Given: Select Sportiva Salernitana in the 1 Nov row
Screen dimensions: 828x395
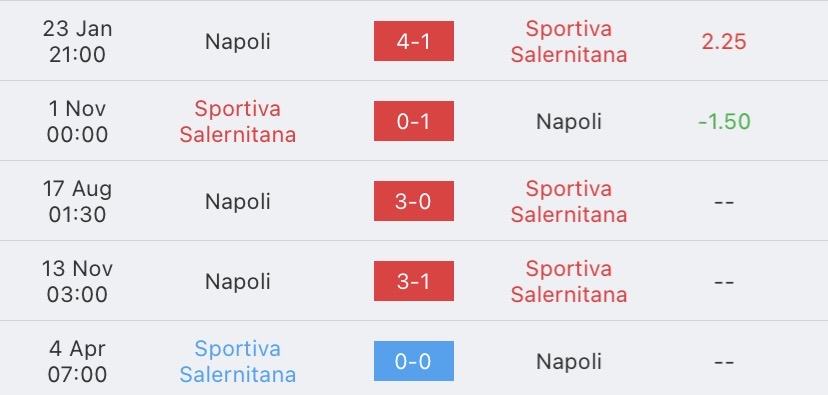Looking at the screenshot, I should coord(238,121).
